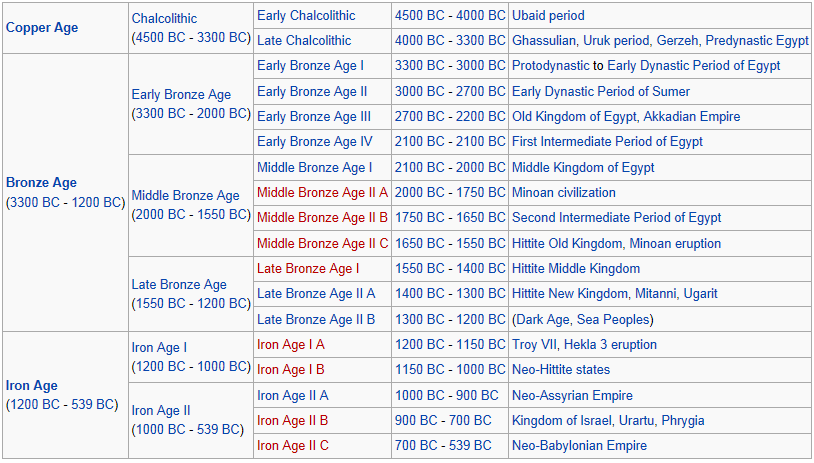
Task: Open the Akkadian Empire link
Action: coord(692,116)
